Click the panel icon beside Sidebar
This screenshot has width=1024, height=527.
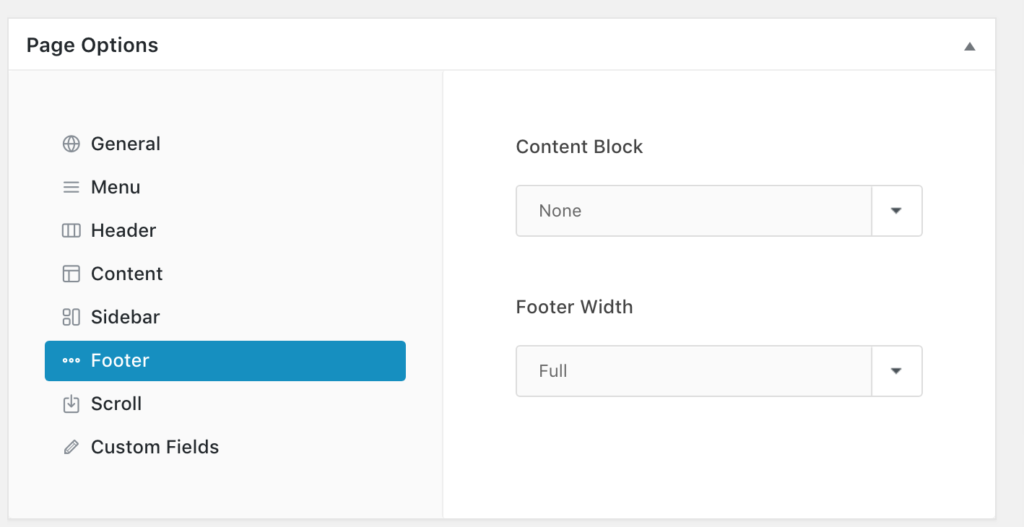point(71,317)
